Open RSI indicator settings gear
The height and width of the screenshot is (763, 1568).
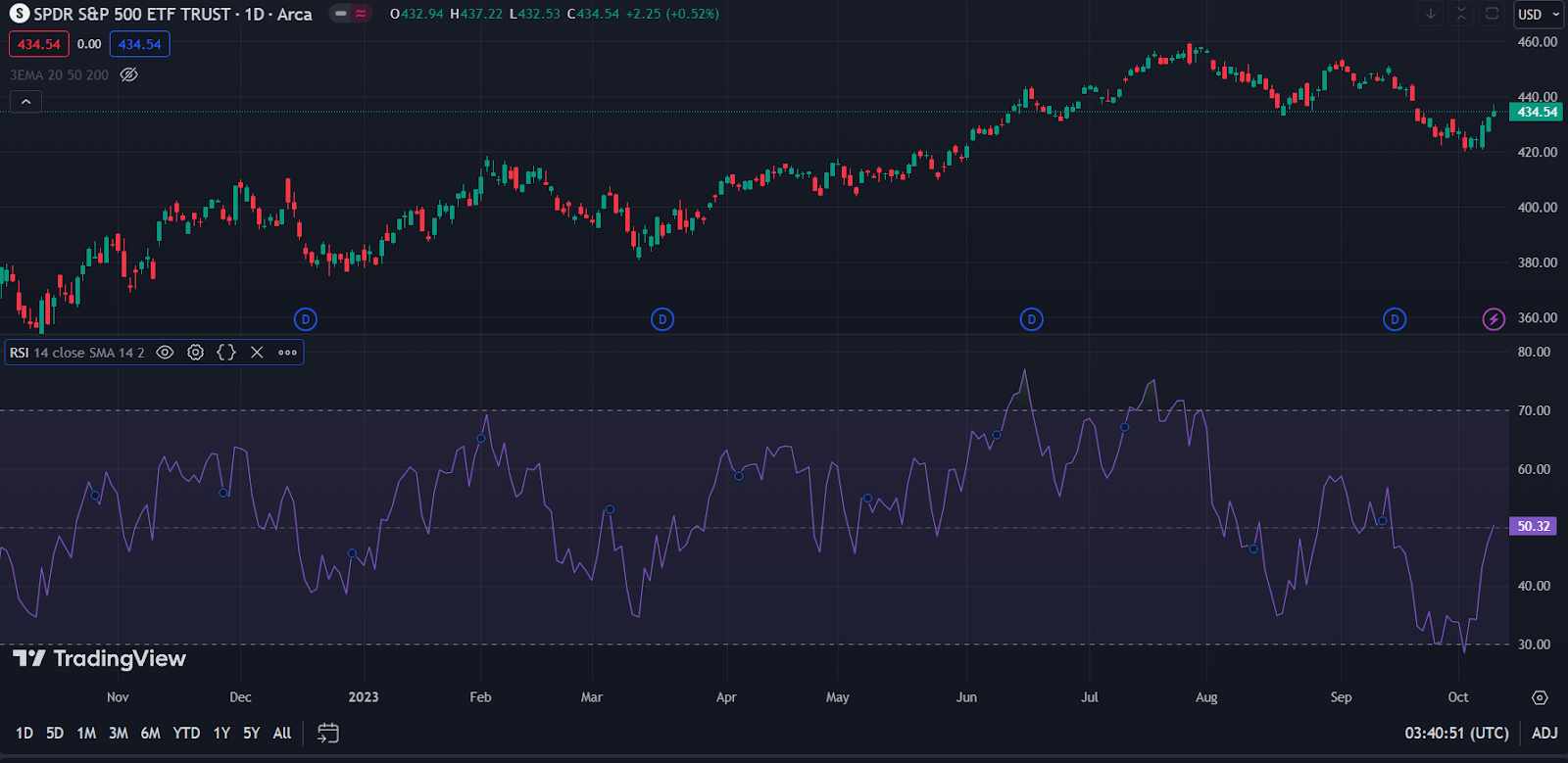pyautogui.click(x=196, y=353)
